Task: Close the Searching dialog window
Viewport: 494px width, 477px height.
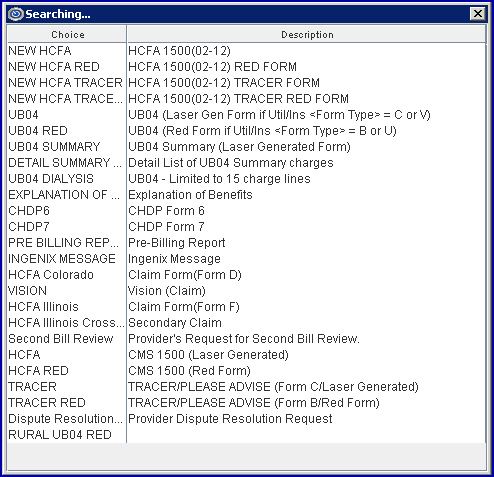Action: pyautogui.click(x=478, y=14)
